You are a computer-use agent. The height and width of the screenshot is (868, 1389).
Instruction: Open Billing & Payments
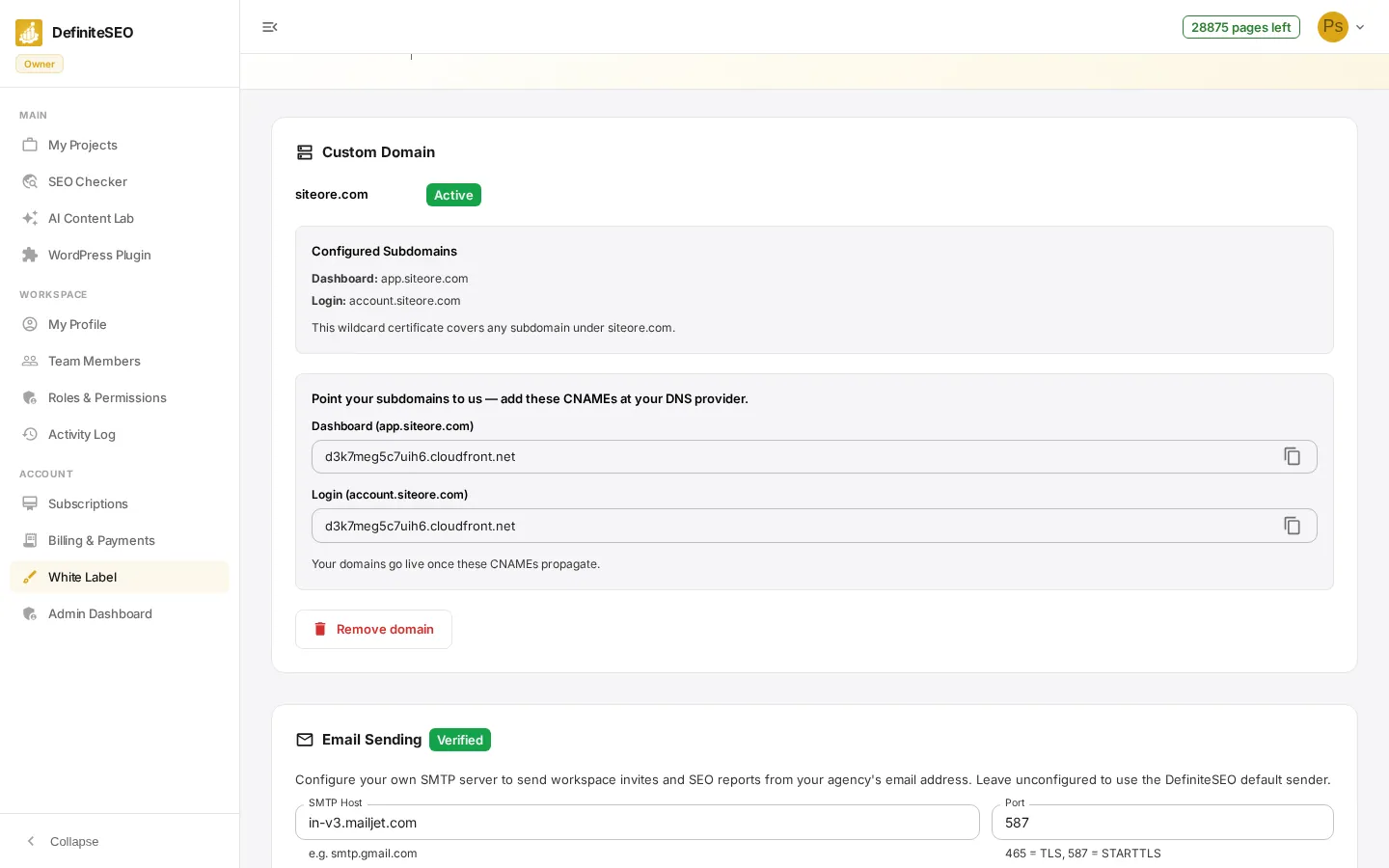pos(120,540)
